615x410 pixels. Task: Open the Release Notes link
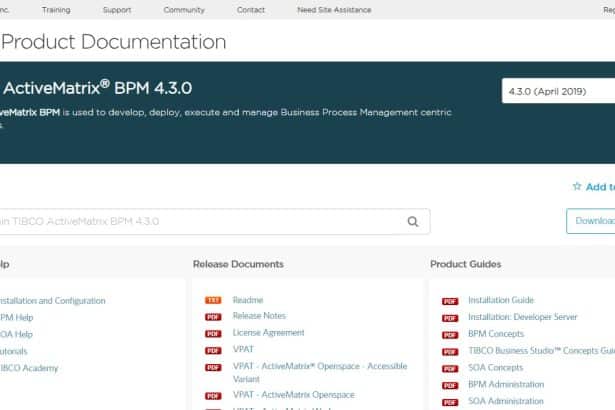pos(259,316)
